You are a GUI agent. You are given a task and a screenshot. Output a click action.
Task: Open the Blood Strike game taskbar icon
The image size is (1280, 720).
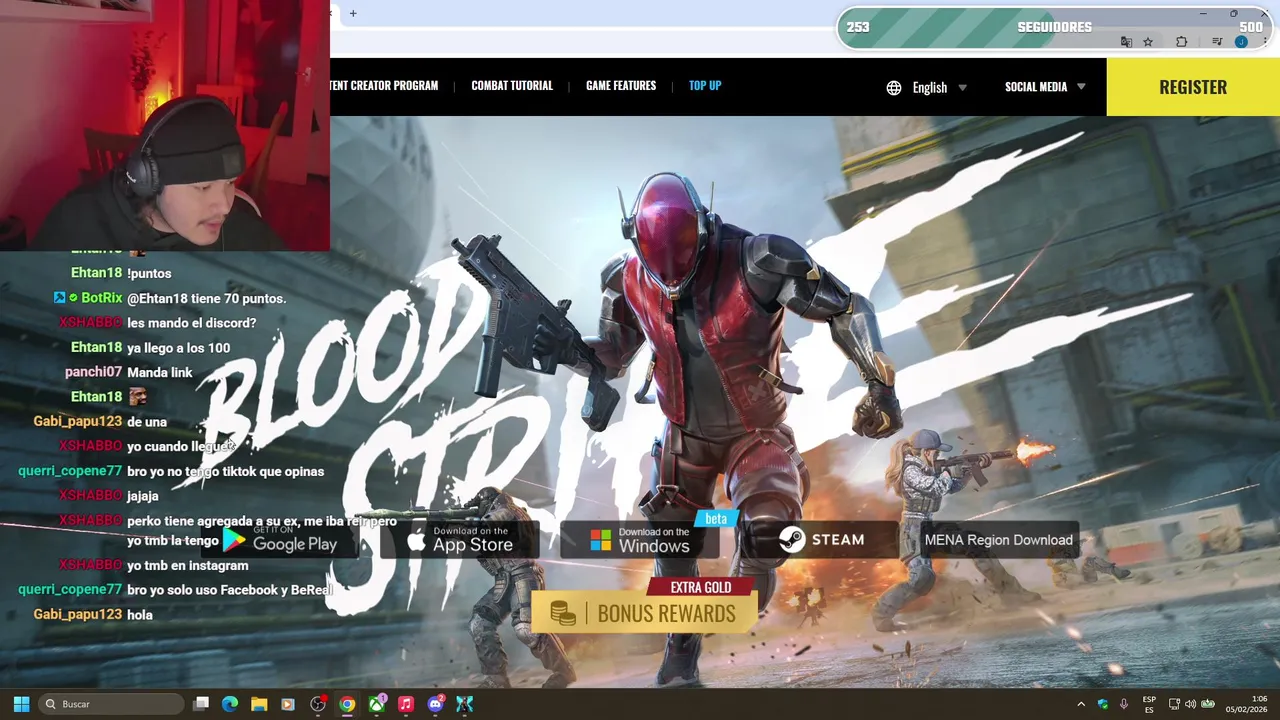(x=465, y=704)
